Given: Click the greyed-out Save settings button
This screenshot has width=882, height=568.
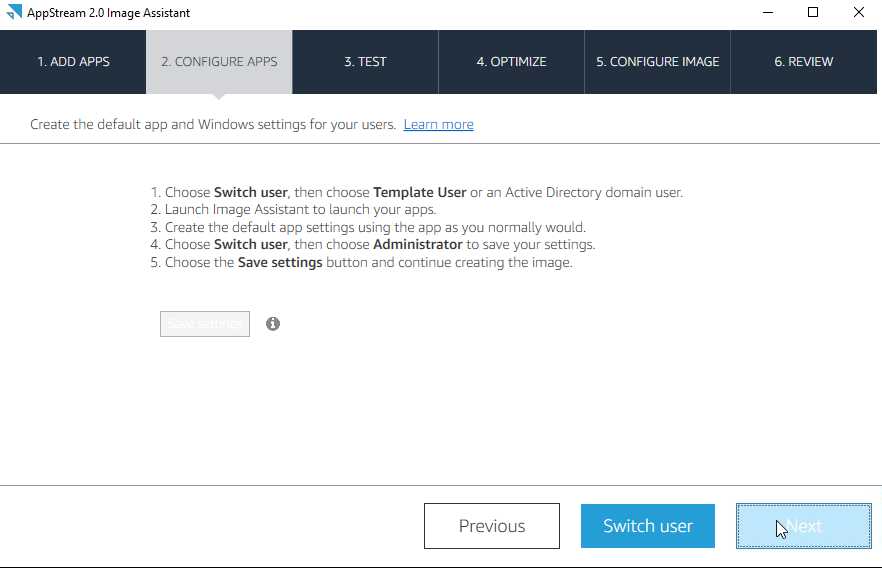Looking at the screenshot, I should pos(205,324).
